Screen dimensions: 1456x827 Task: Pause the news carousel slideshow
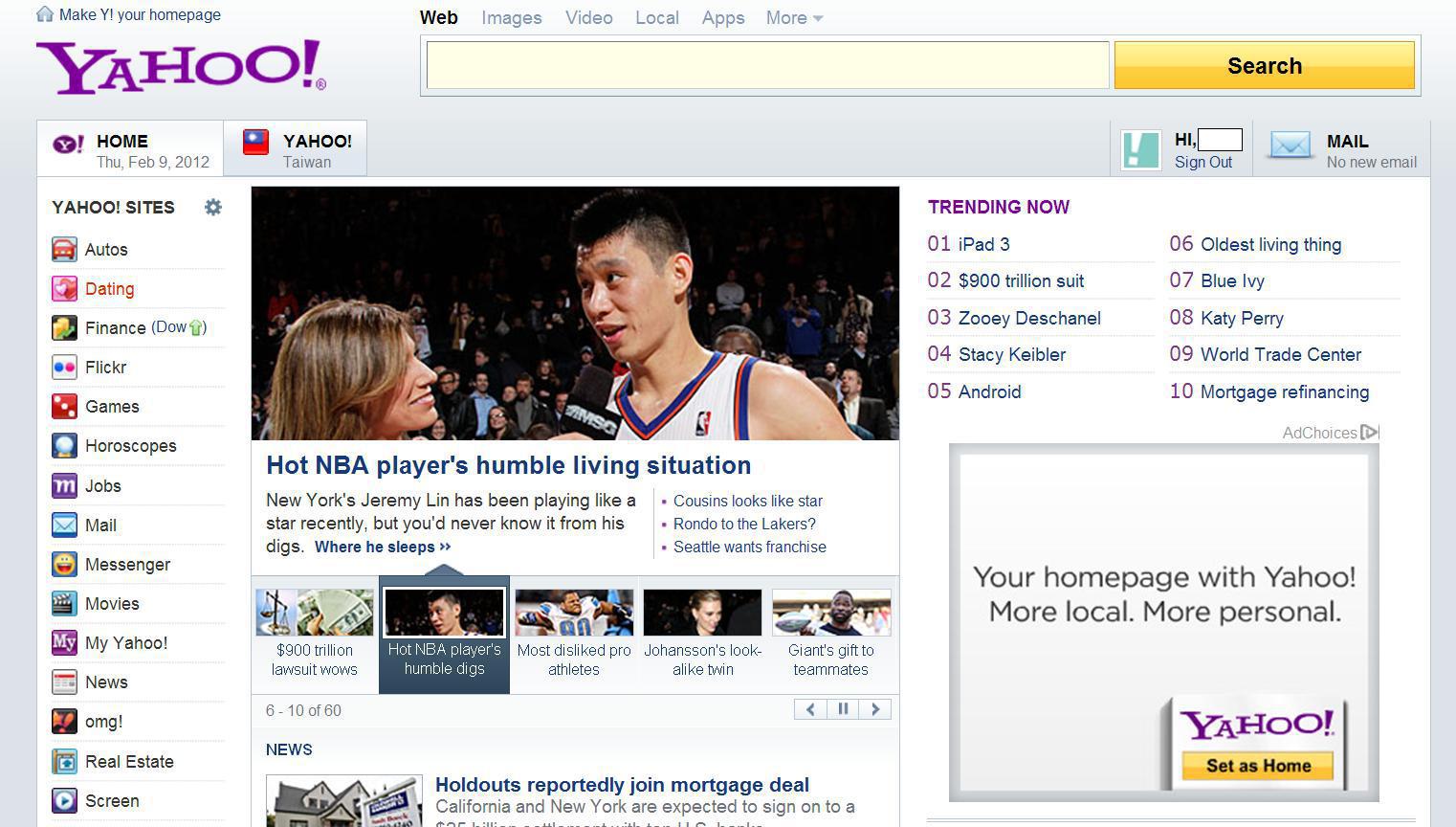coord(843,709)
